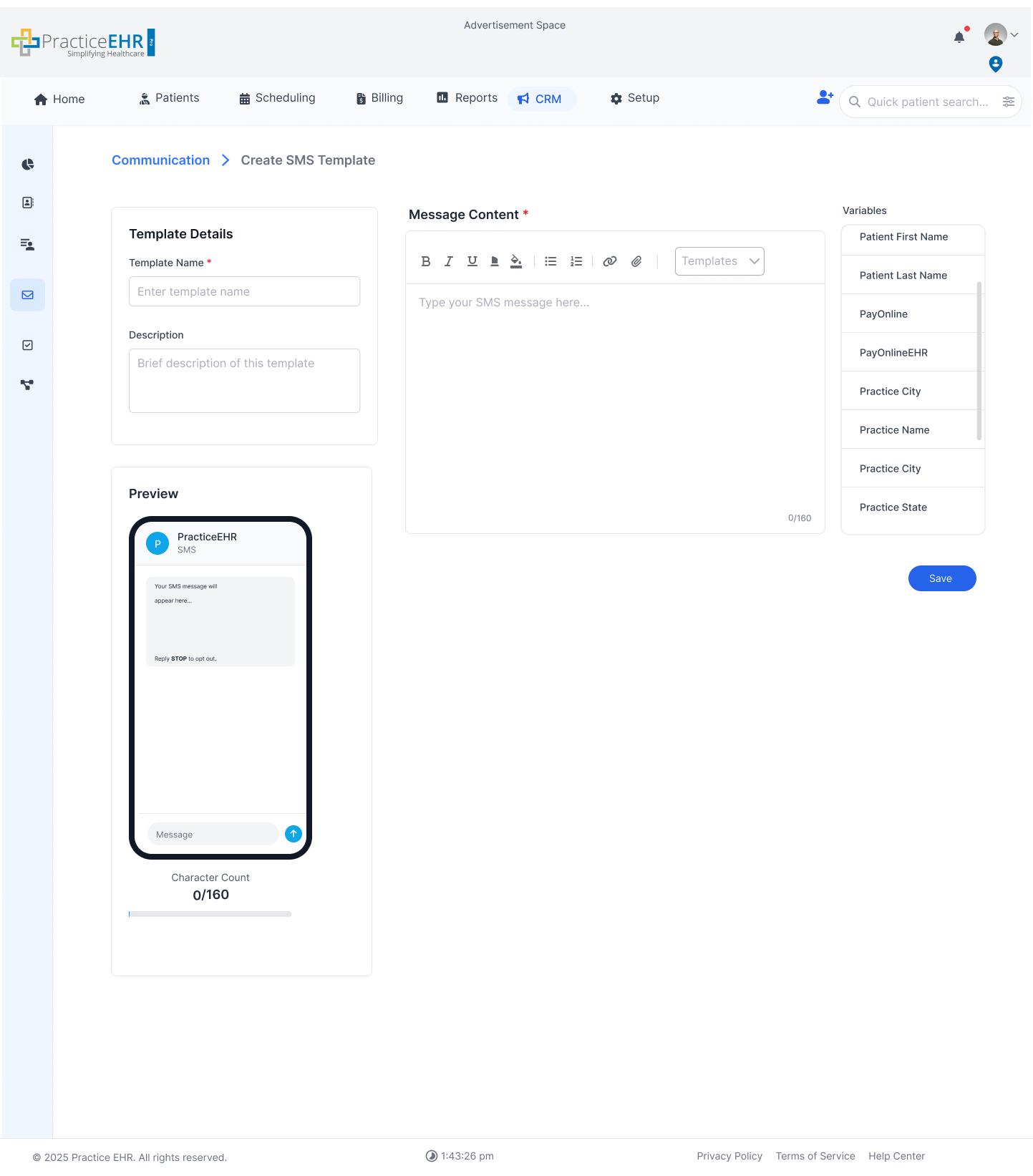Click the clock icon in footer

point(432,1156)
